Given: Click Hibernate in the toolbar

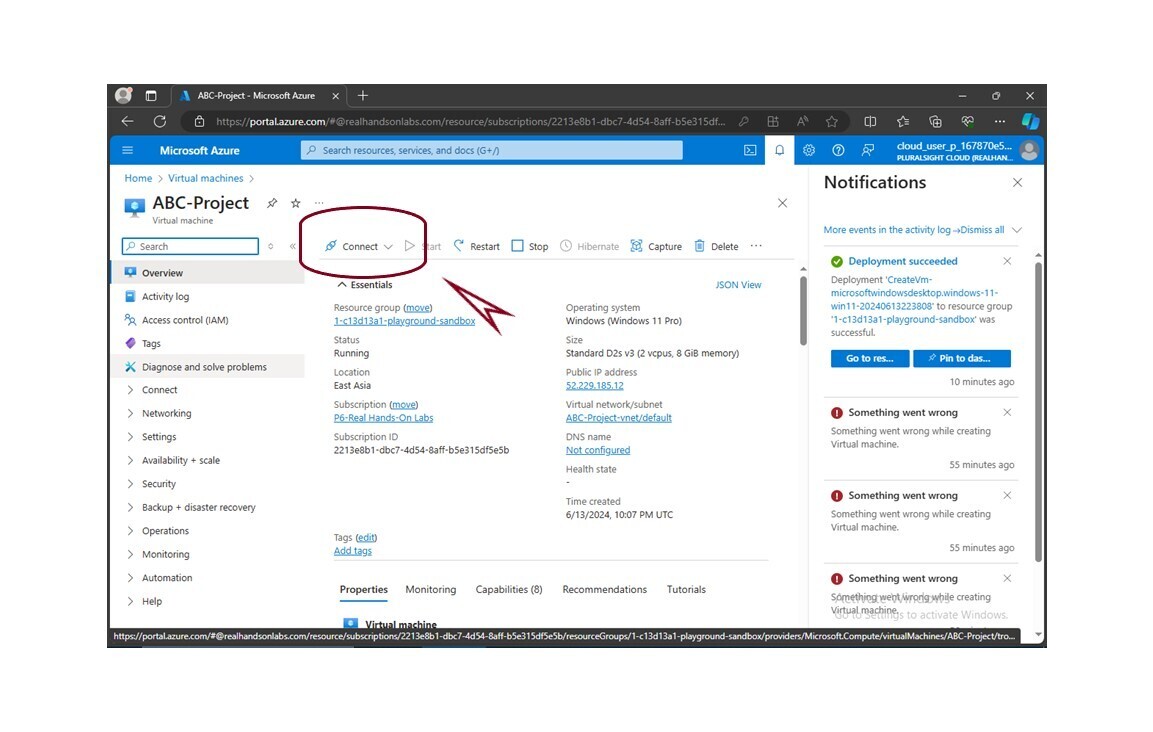Looking at the screenshot, I should click(x=590, y=246).
